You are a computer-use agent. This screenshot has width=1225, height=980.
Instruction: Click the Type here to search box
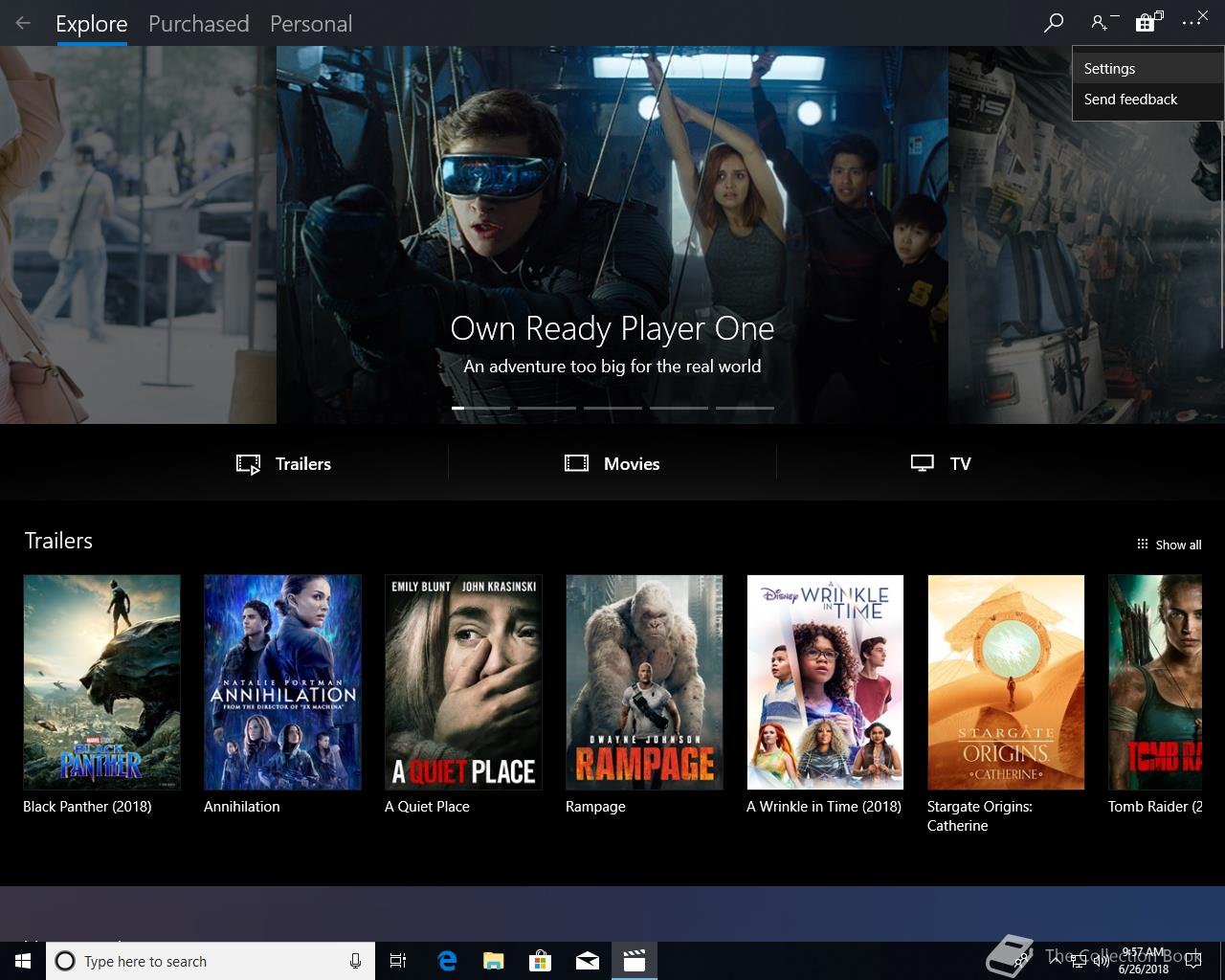click(x=210, y=961)
